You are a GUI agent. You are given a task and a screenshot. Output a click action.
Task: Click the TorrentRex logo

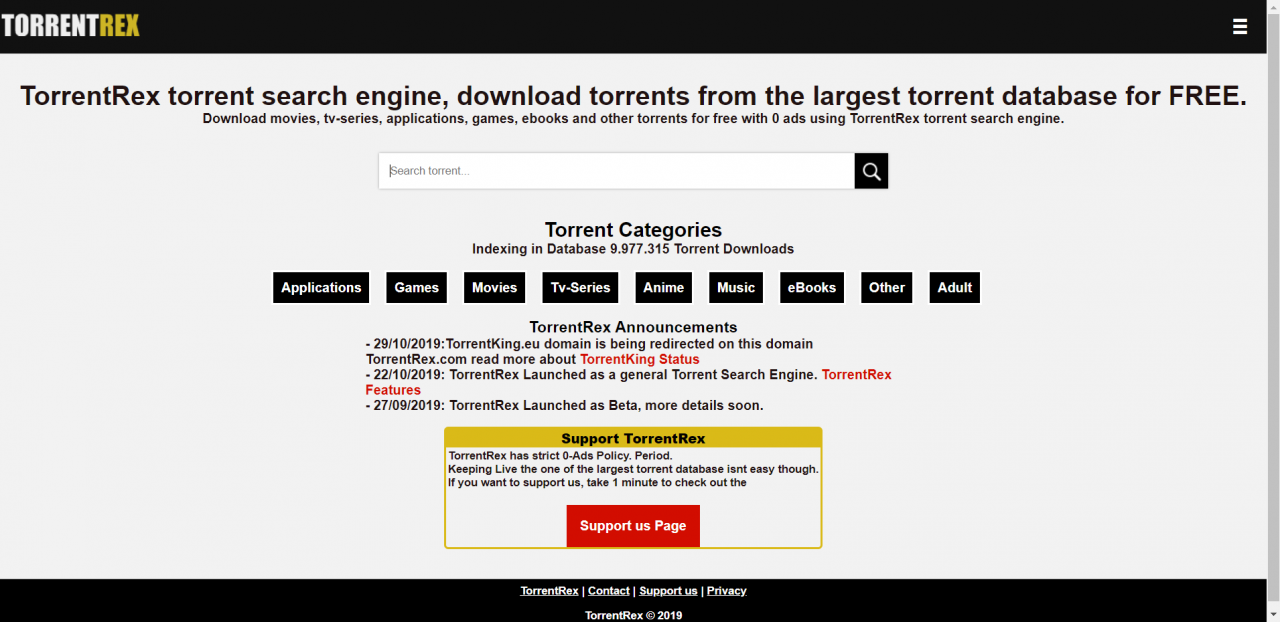(70, 26)
